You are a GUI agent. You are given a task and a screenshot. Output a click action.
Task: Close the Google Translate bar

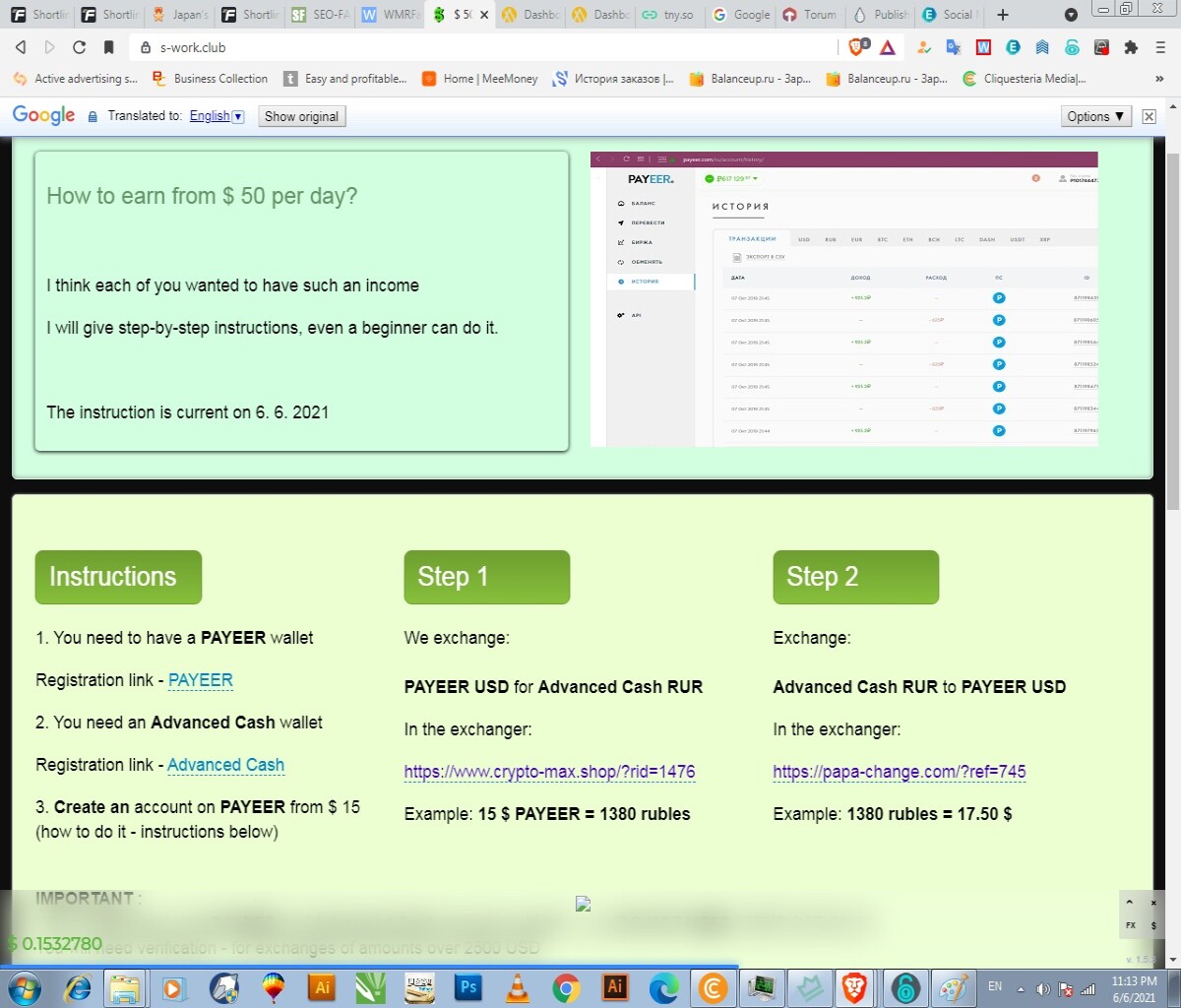point(1149,116)
